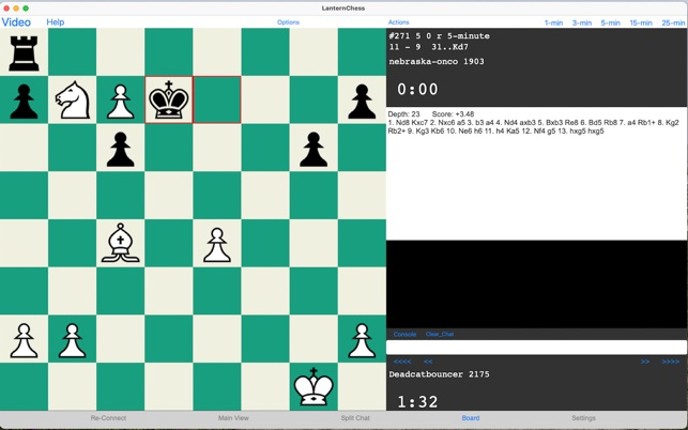Focus the chat input field

coord(536,347)
